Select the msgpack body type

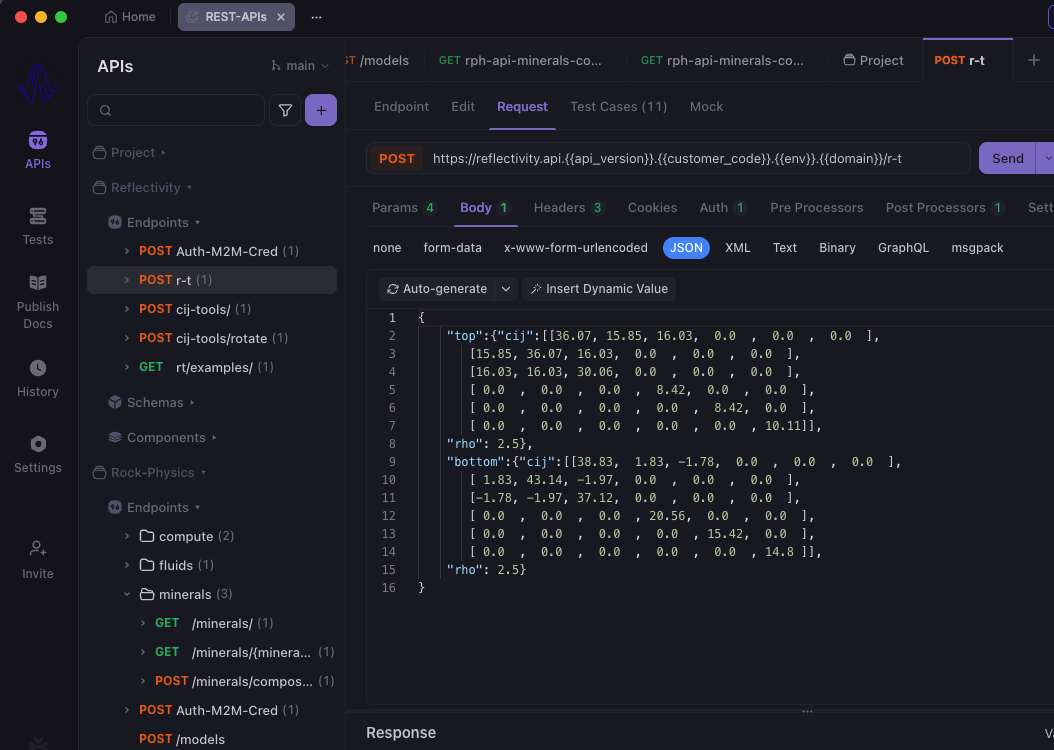(x=977, y=248)
